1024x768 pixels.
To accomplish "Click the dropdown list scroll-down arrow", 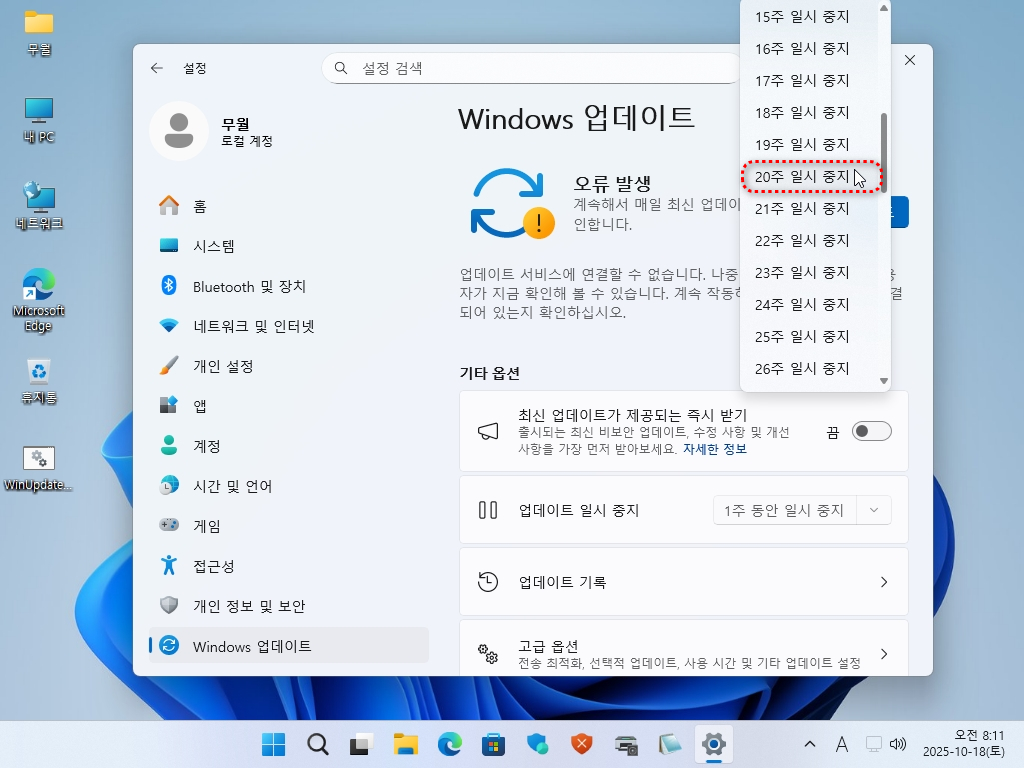I will [x=884, y=381].
